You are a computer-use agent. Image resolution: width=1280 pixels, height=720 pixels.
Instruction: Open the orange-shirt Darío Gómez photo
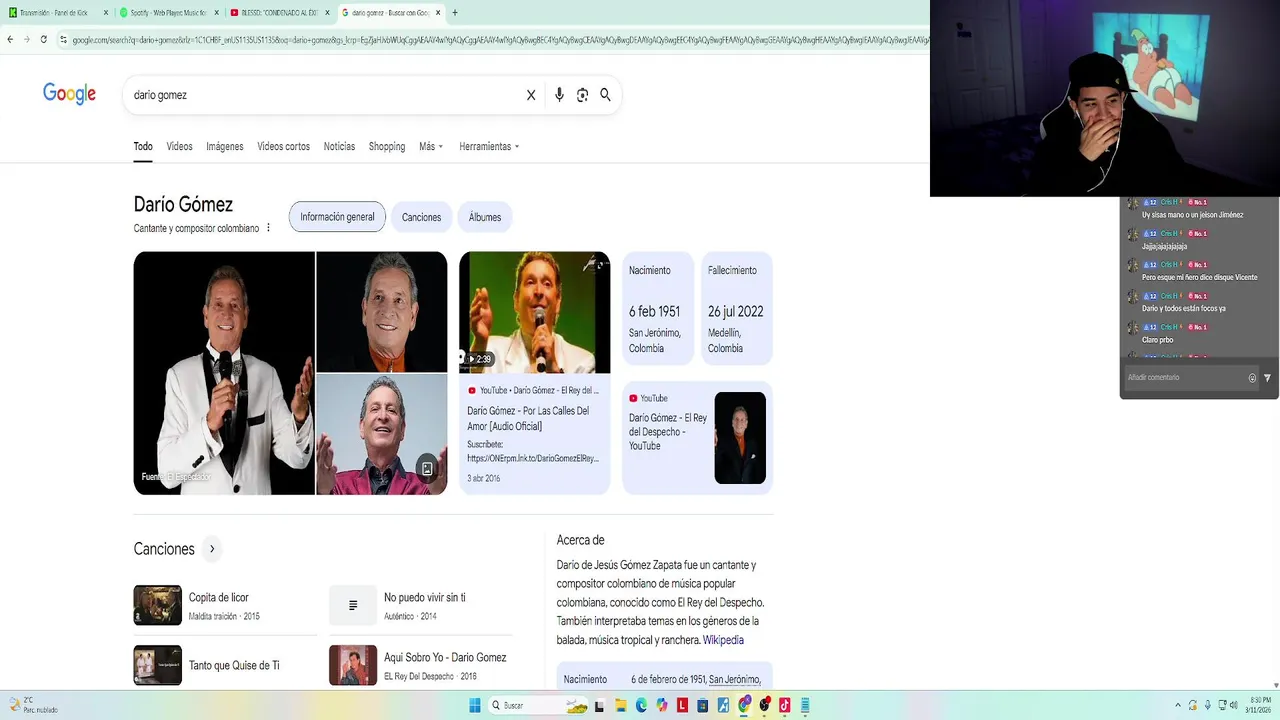pos(382,311)
